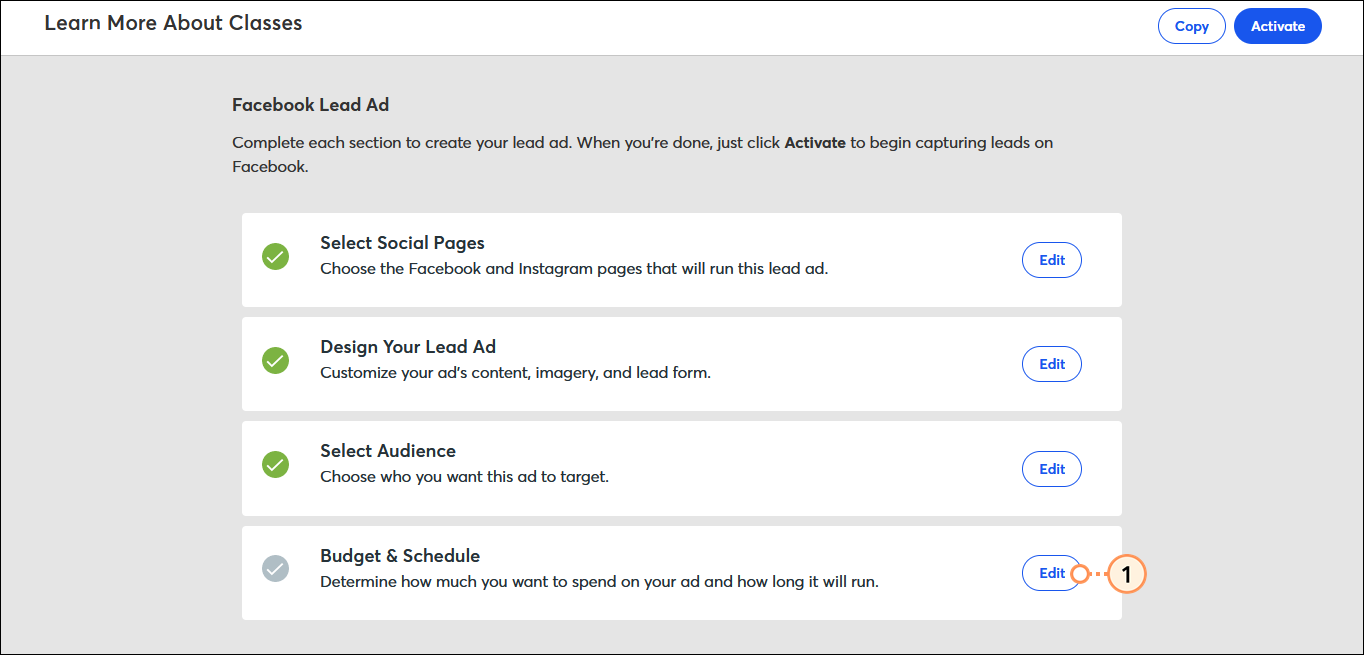
Task: Edit the Select Social Pages section
Action: [1052, 260]
